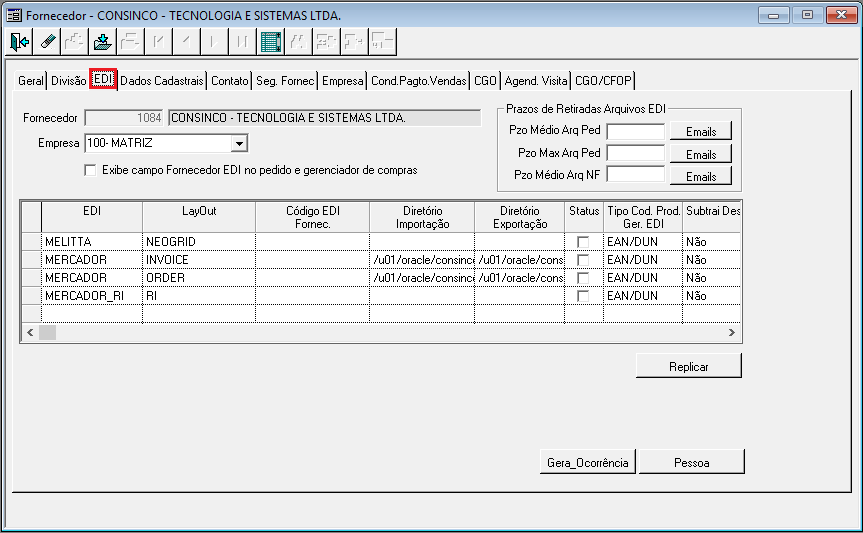
Task: Switch to the Geral tab
Action: tap(31, 81)
